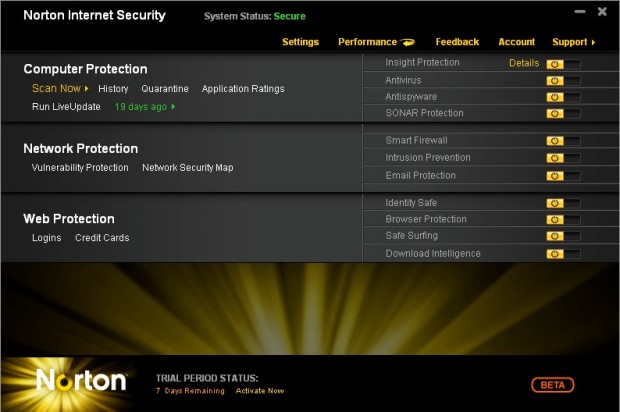The image size is (620, 412).
Task: Expand the 19 days ago status
Action: [145, 107]
